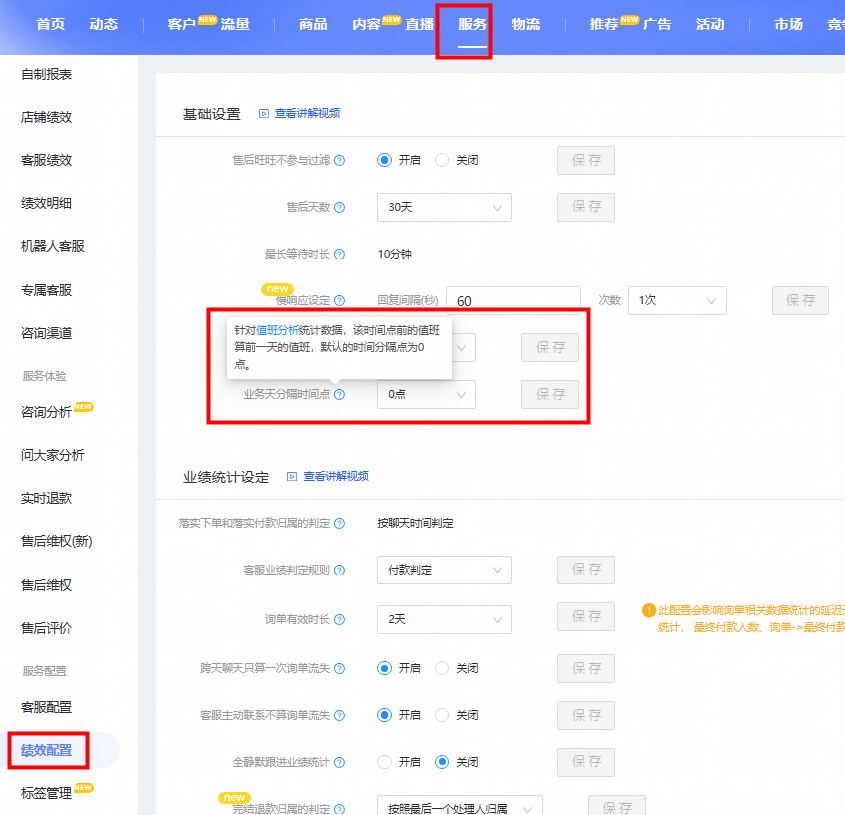Click video play icon next to 业绩统计设定
Image resolution: width=845 pixels, height=815 pixels.
(292, 476)
